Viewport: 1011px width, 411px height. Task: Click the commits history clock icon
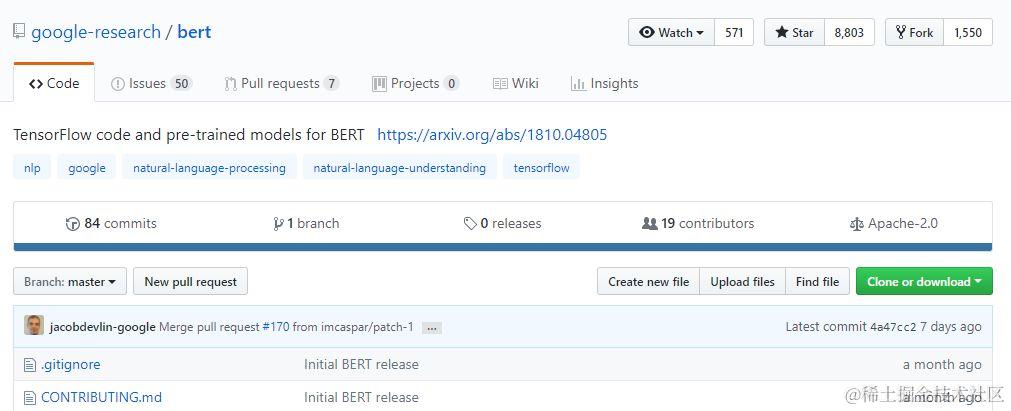[73, 224]
